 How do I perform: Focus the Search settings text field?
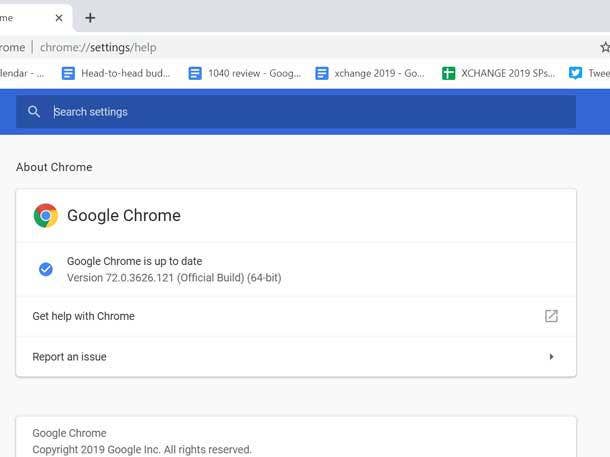[300, 112]
